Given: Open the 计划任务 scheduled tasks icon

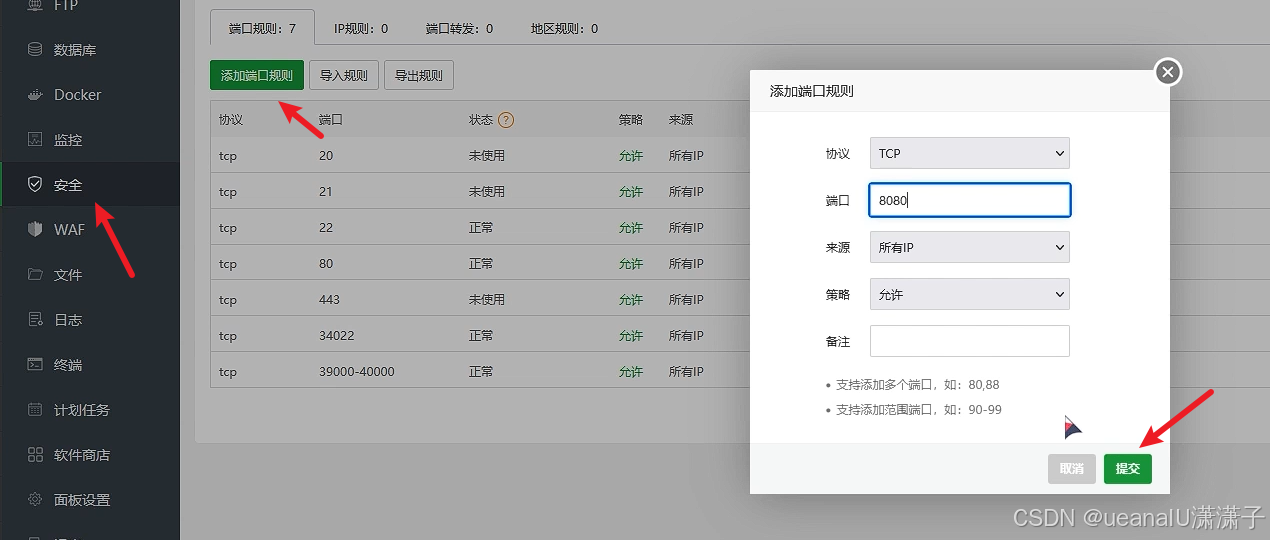Looking at the screenshot, I should coord(35,409).
